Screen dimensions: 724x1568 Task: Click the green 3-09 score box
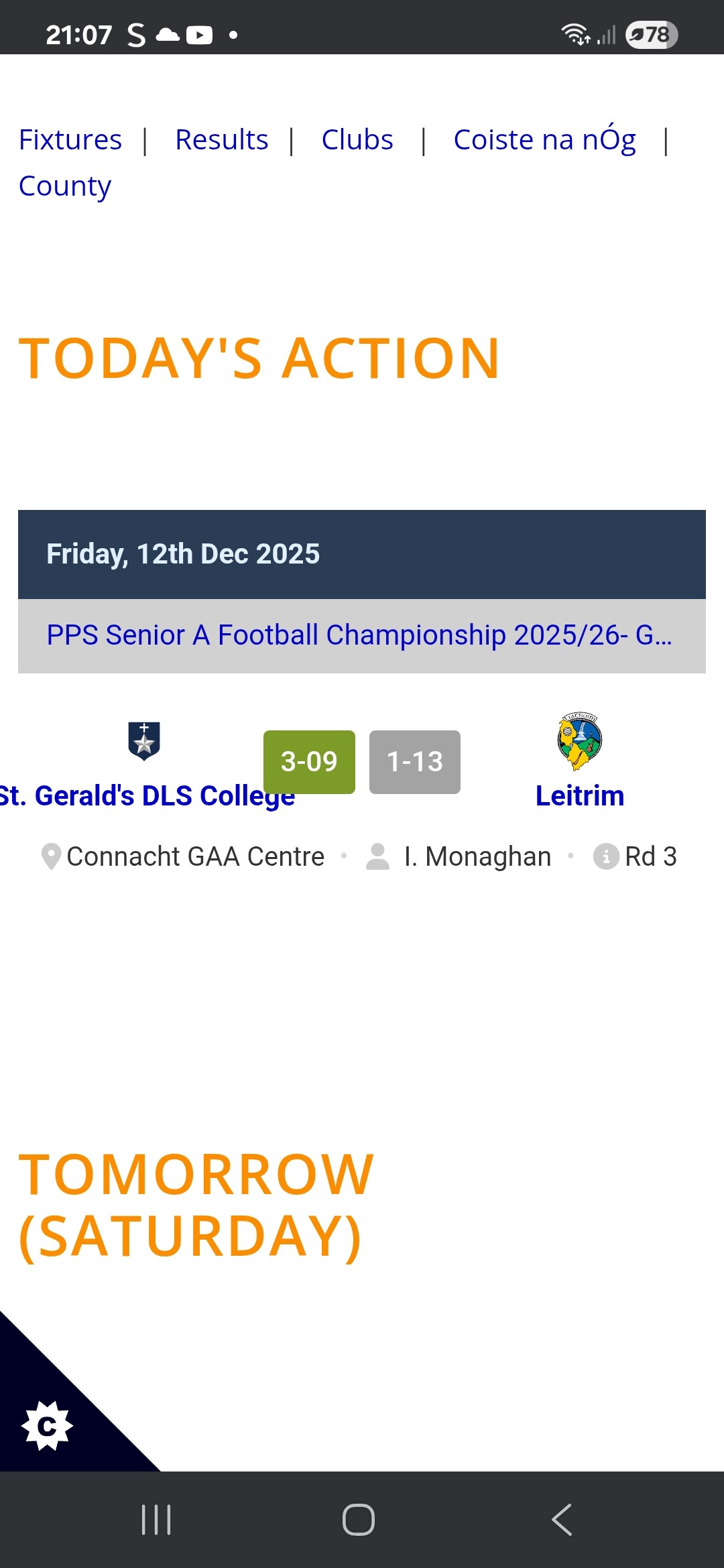pos(309,762)
